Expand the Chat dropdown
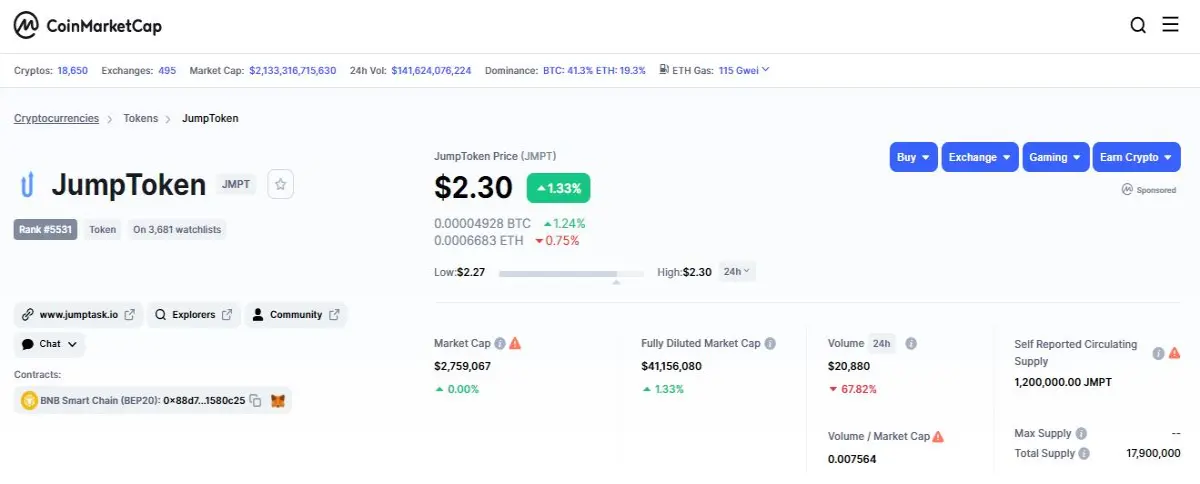1200x484 pixels. pos(49,344)
